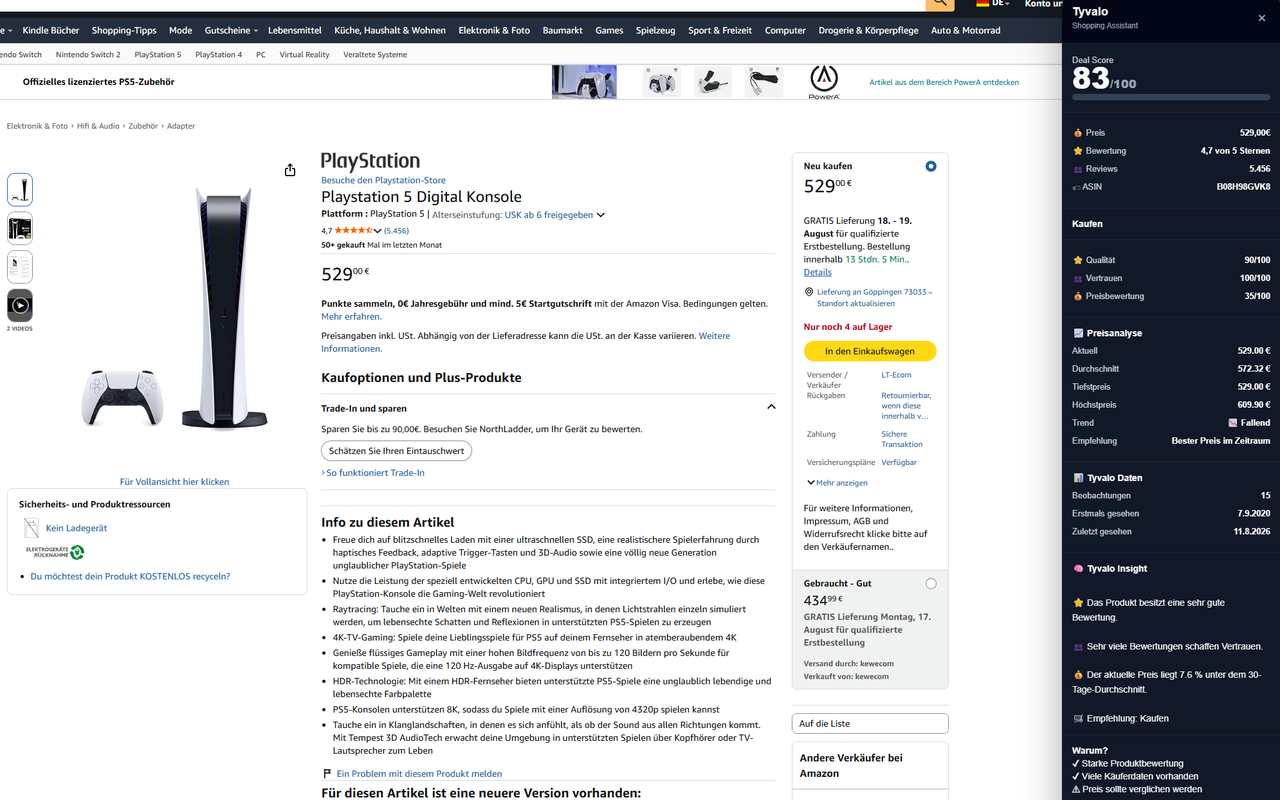Open the Computer category
The width and height of the screenshot is (1280, 800).
(x=785, y=31)
